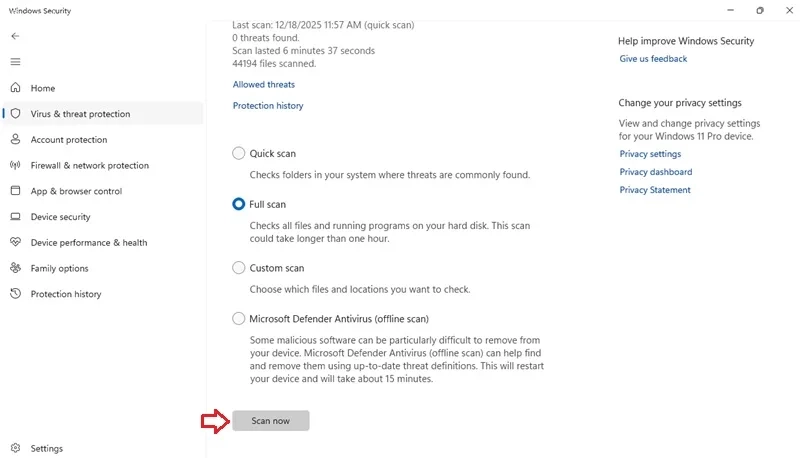Select Microsoft Defender Antivirus offline scan
Image resolution: width=800 pixels, height=458 pixels.
238,319
